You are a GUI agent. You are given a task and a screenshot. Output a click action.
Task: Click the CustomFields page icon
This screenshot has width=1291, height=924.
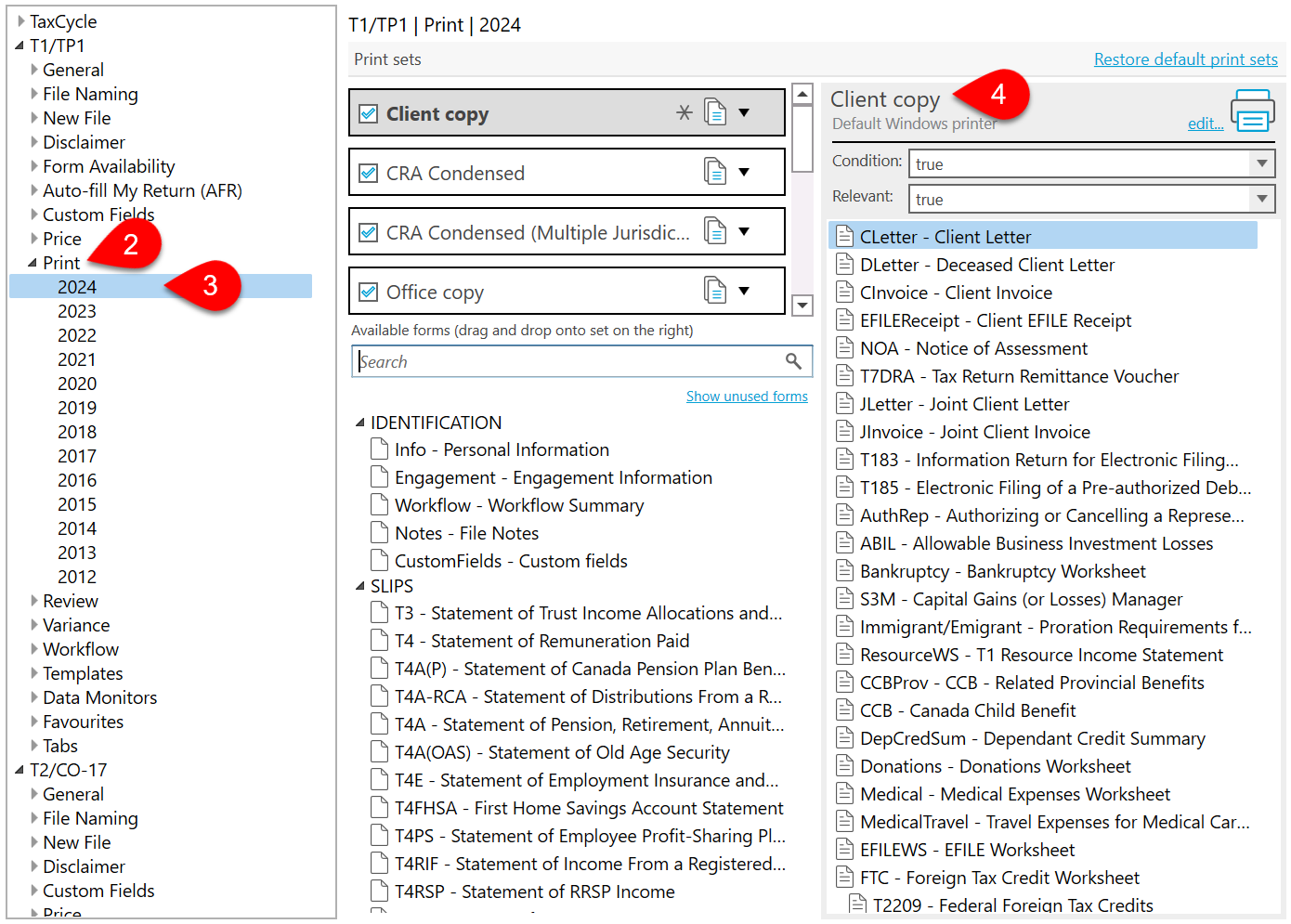(379, 561)
